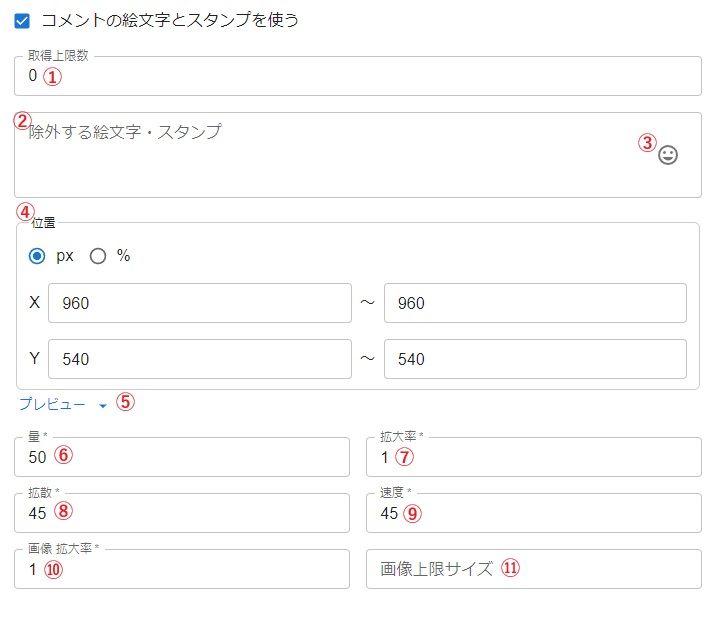Focus the 取得上限数 input field
The width and height of the screenshot is (721, 618).
pyautogui.click(x=360, y=76)
